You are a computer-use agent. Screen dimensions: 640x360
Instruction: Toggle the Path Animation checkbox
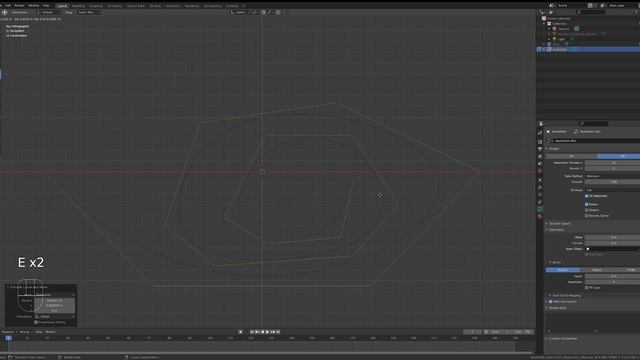coord(551,302)
